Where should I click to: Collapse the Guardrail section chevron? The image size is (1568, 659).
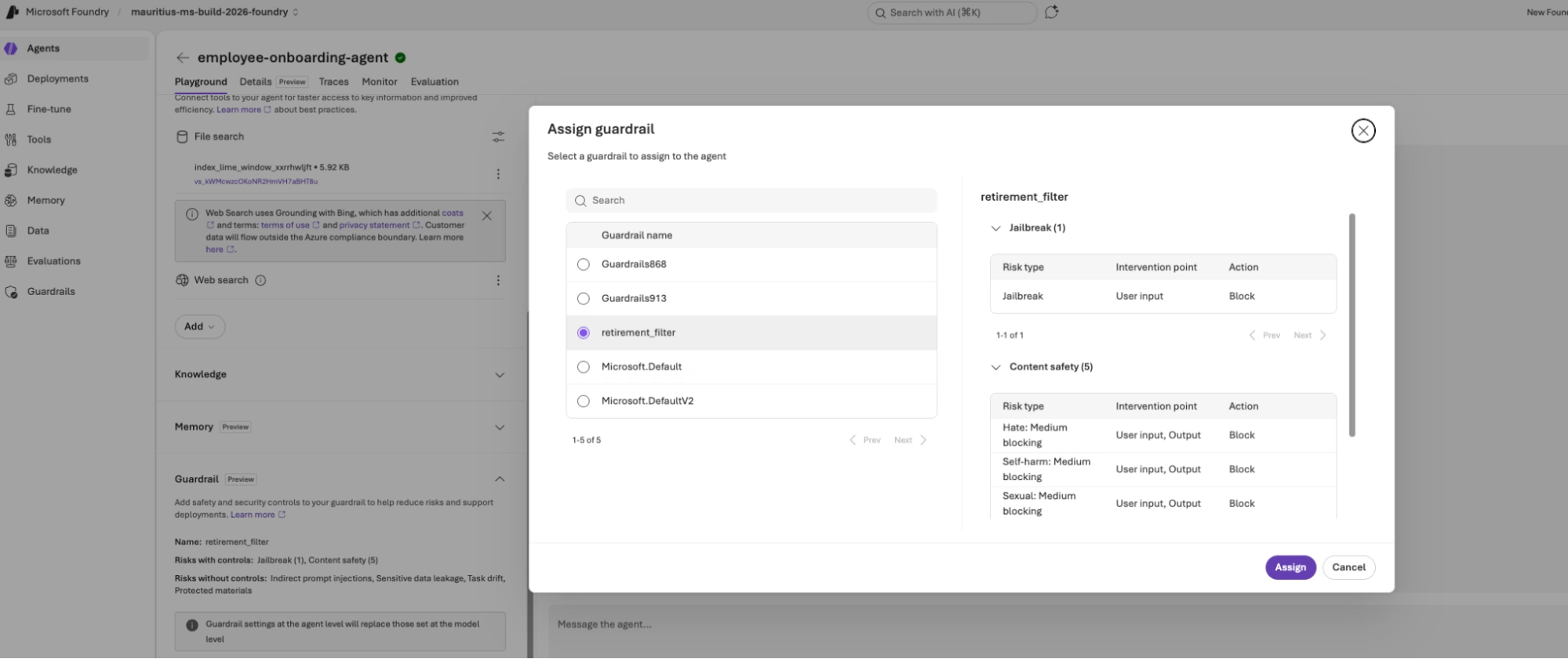pos(500,479)
